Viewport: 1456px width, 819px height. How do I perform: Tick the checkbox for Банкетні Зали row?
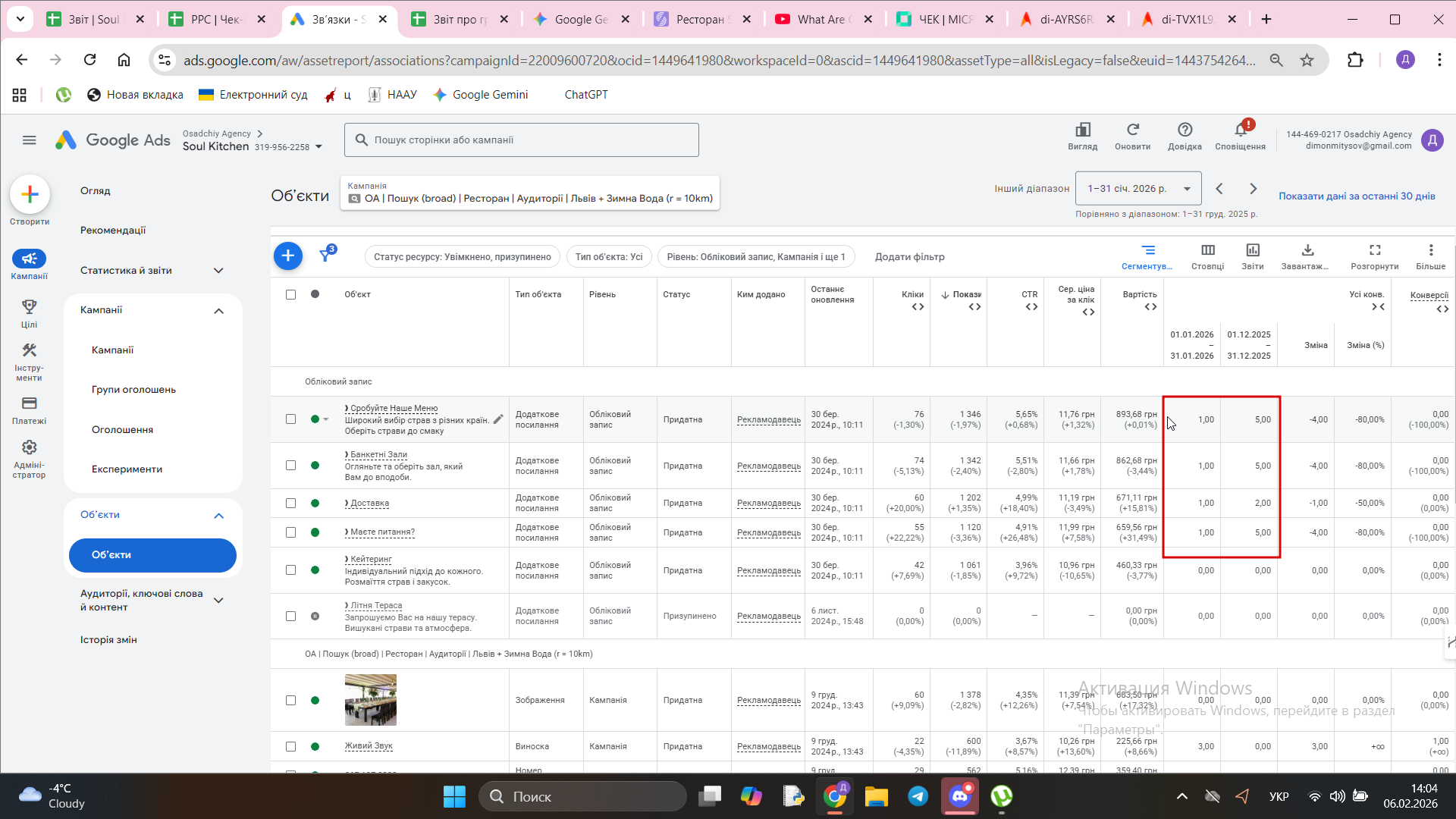[x=290, y=466]
